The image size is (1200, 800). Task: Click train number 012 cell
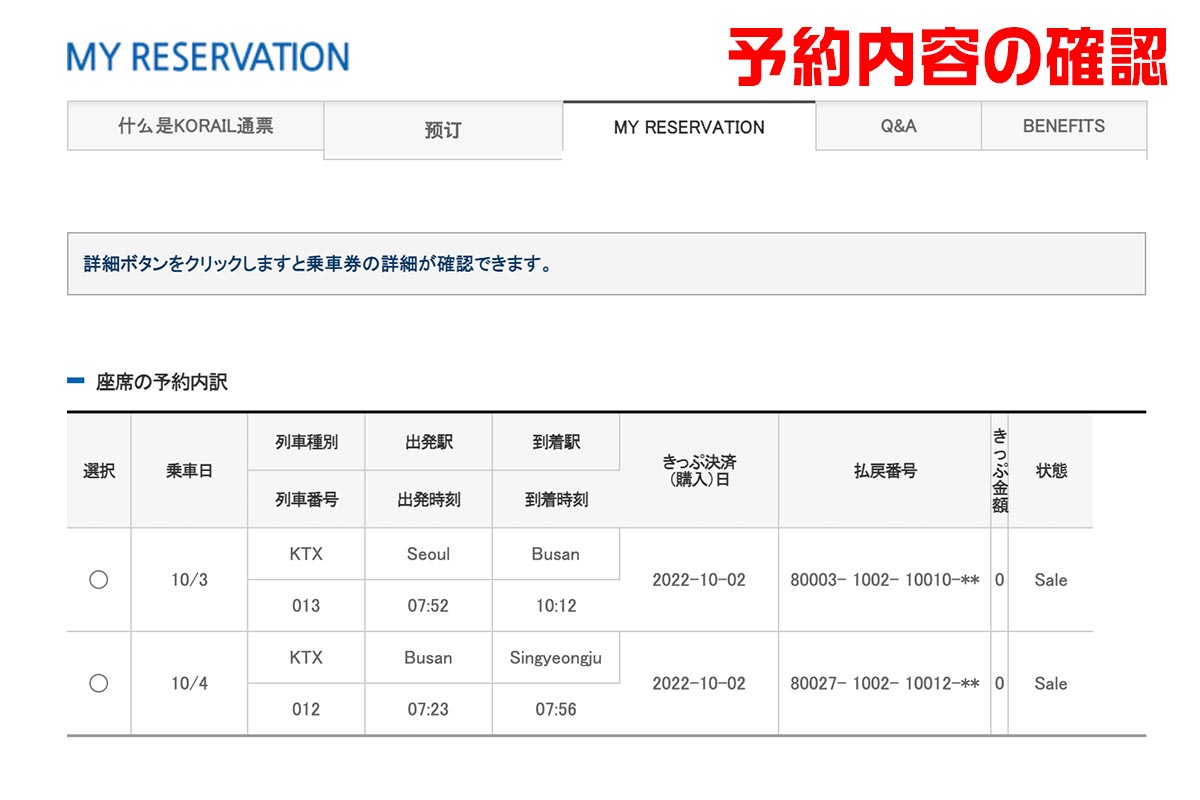(306, 710)
